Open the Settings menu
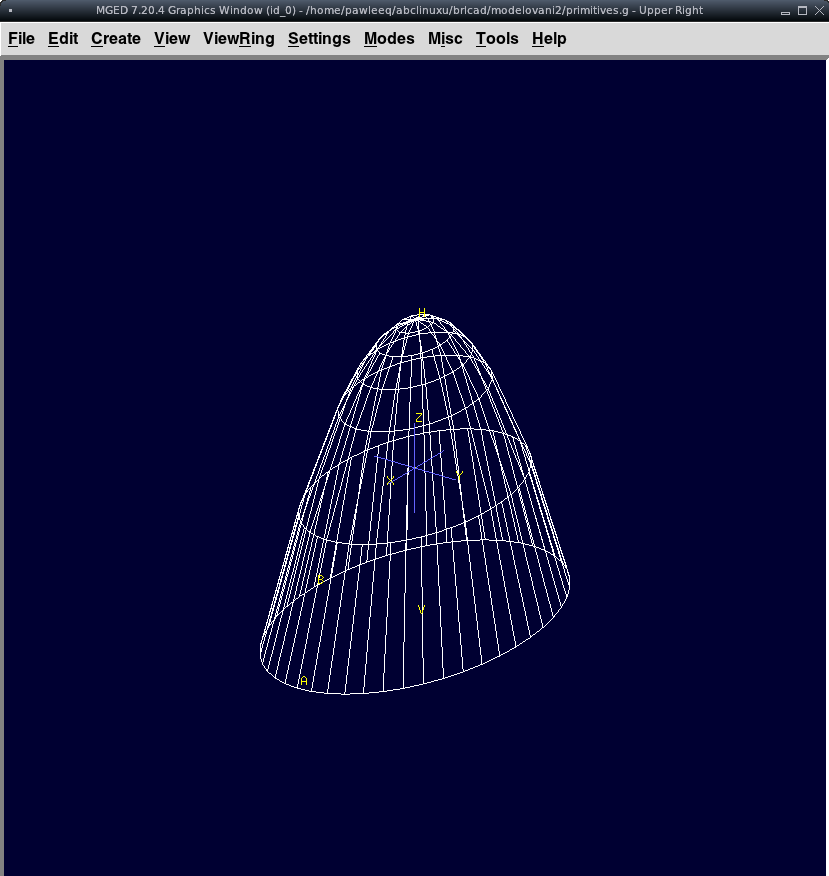Viewport: 829px width, 876px height. (319, 39)
